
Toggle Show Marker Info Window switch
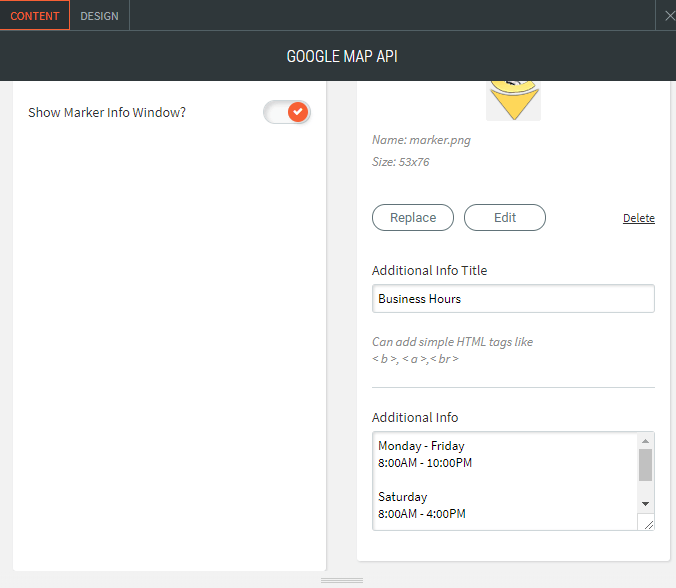tap(287, 112)
